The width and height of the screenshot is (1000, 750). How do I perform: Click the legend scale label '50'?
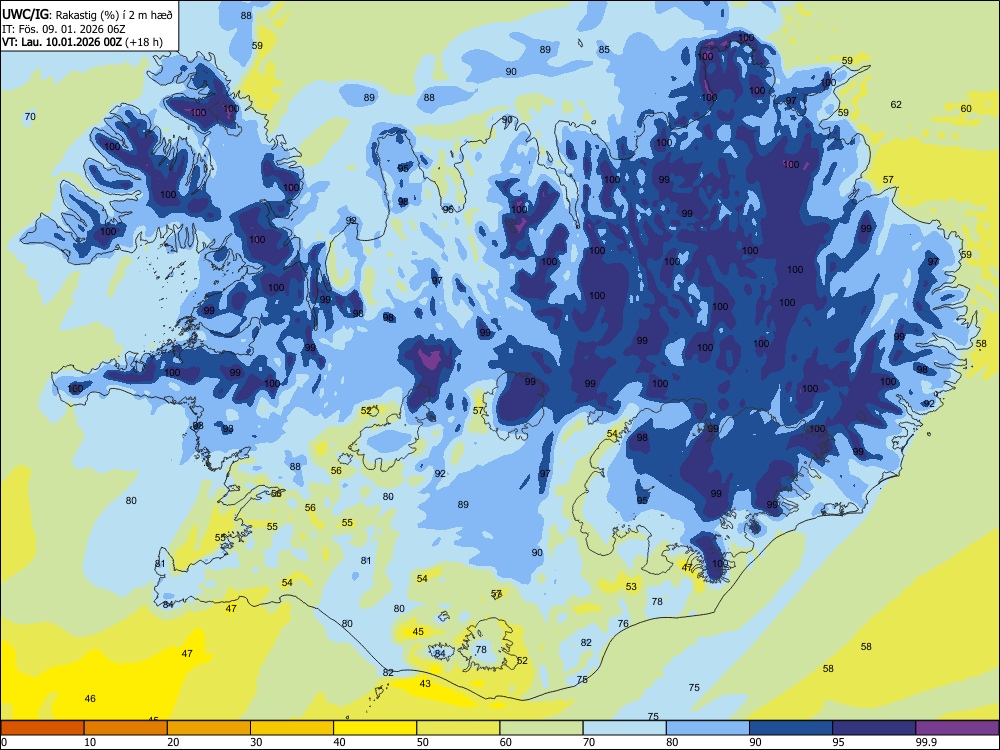[422, 742]
